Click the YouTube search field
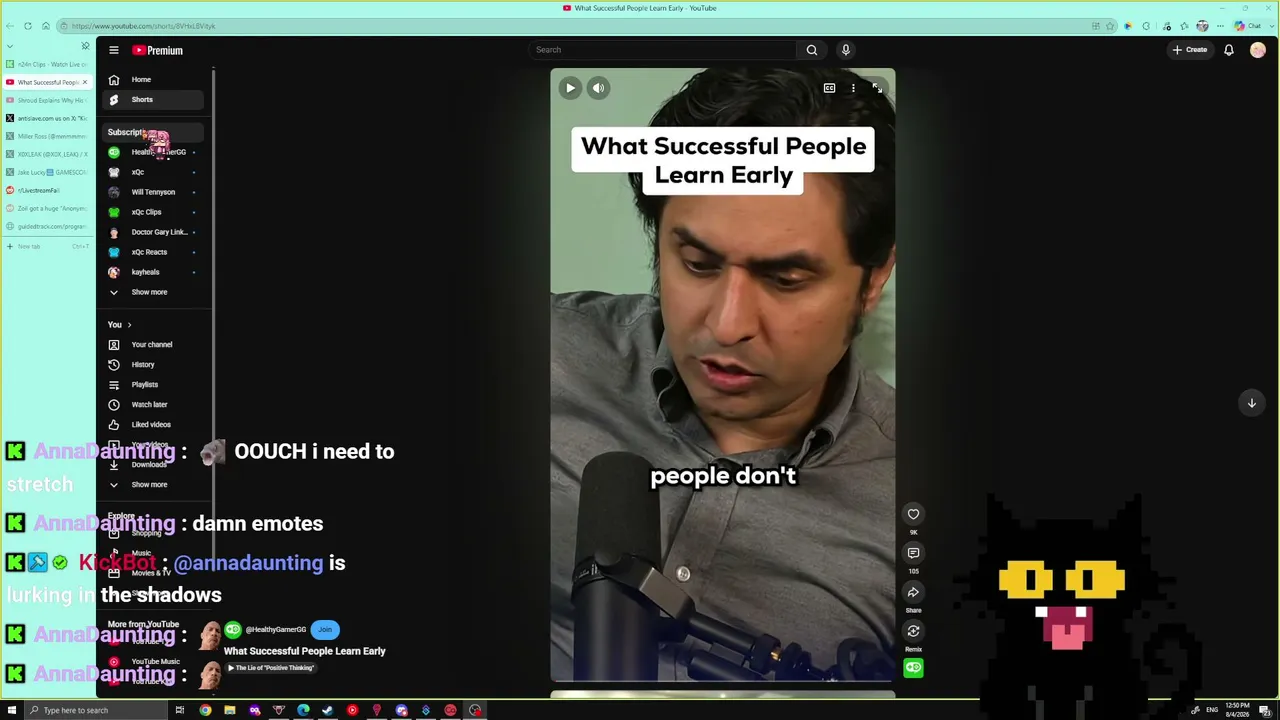The height and width of the screenshot is (720, 1280). 663,50
